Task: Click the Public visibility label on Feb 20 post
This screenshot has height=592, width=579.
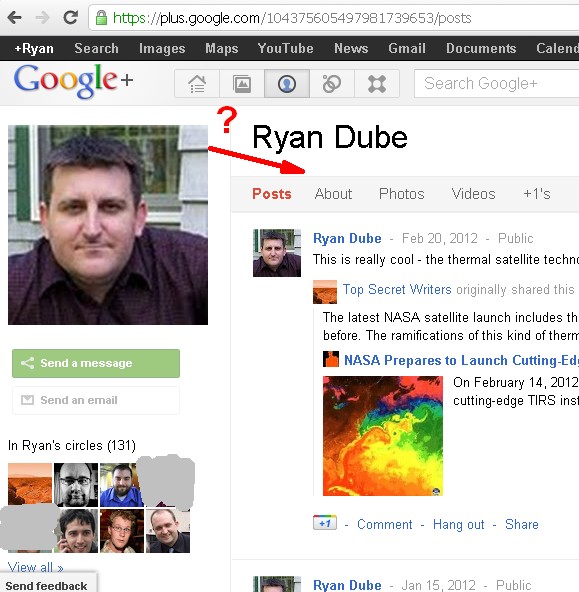Action: click(x=516, y=239)
